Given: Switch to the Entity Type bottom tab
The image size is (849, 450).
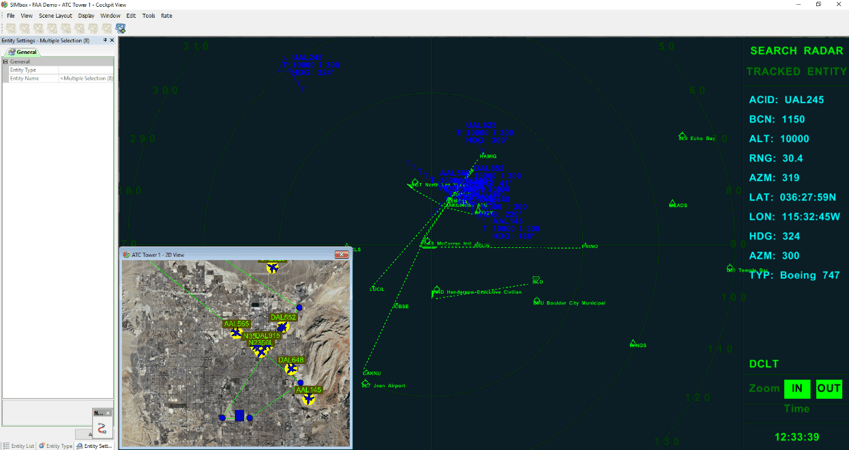Looking at the screenshot, I should tap(56, 445).
